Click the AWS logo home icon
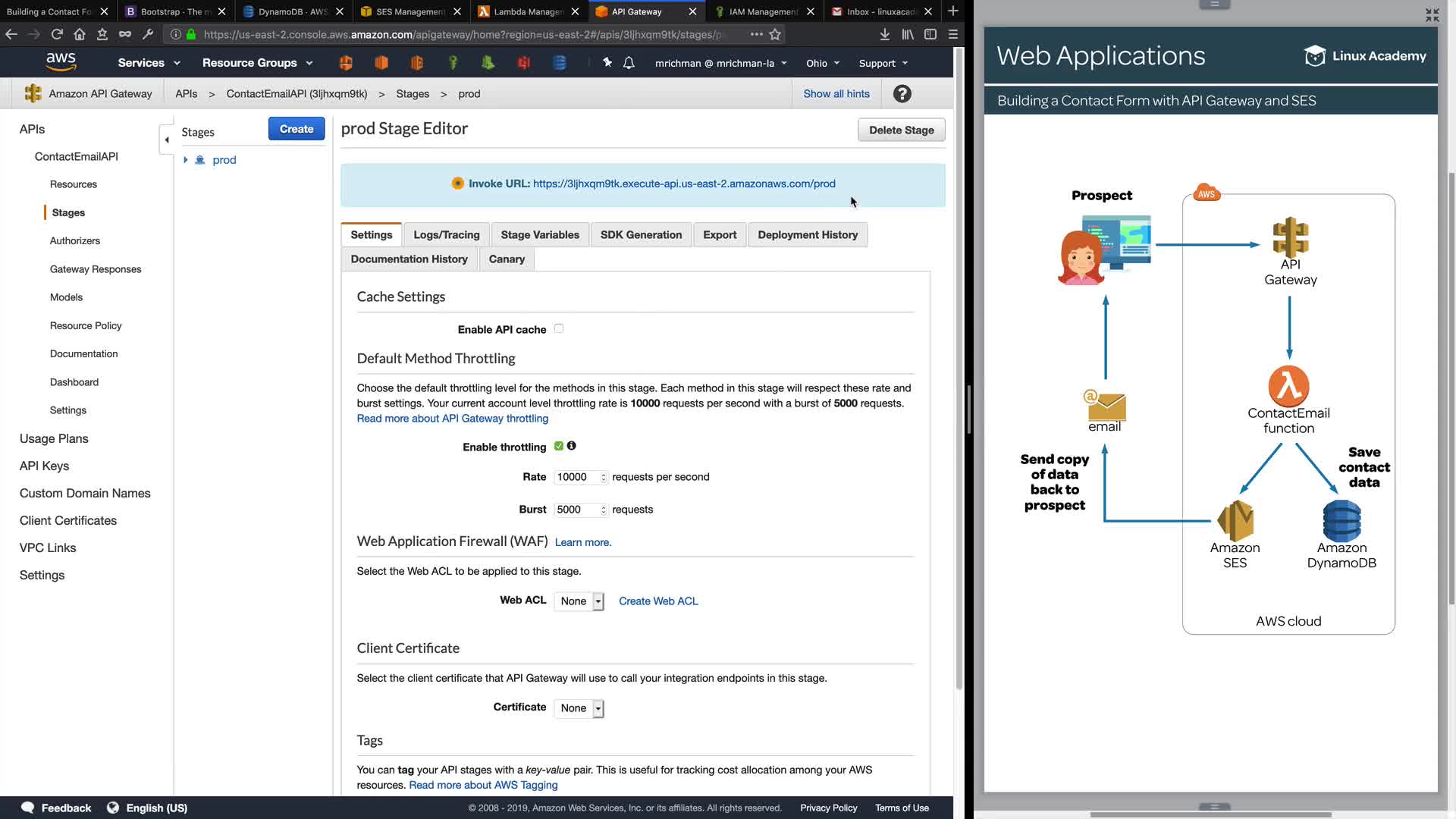1456x819 pixels. (61, 62)
